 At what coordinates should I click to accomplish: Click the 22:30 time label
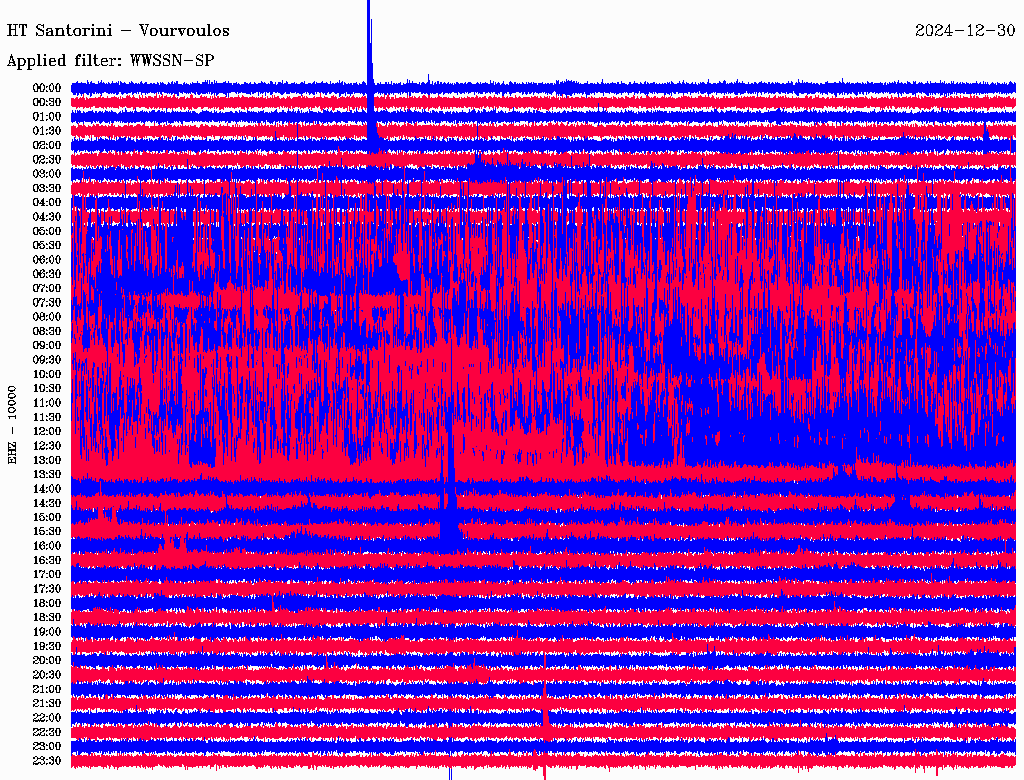(47, 732)
